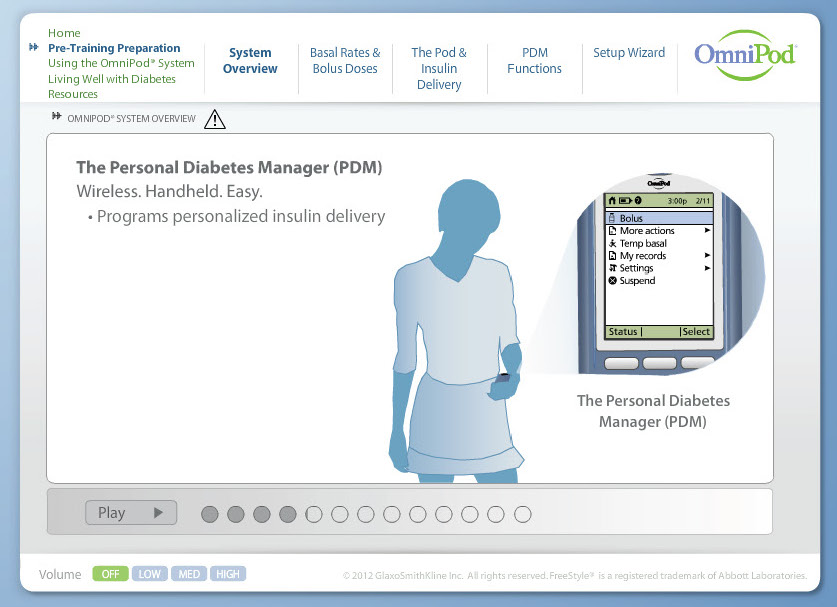The image size is (837, 607).
Task: Click the bold heading "The Personal Diabetes Manager (PDM)"
Action: coord(230,168)
